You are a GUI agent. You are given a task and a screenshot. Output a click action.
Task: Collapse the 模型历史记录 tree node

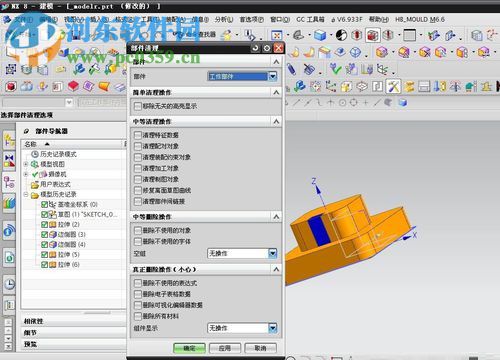(26, 194)
